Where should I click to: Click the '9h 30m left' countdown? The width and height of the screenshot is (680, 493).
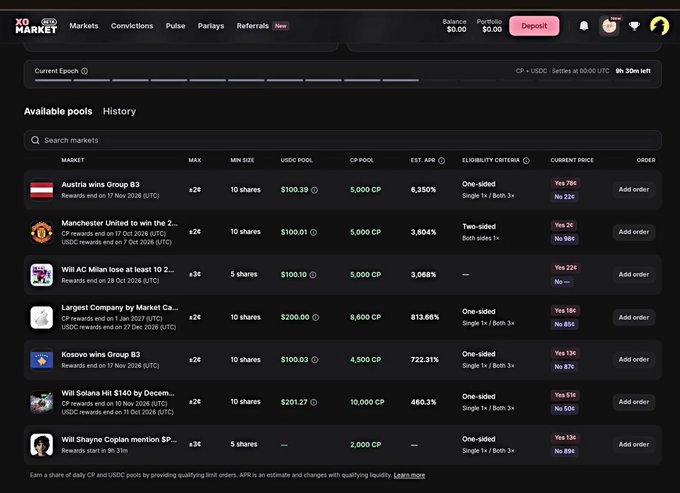click(x=633, y=71)
